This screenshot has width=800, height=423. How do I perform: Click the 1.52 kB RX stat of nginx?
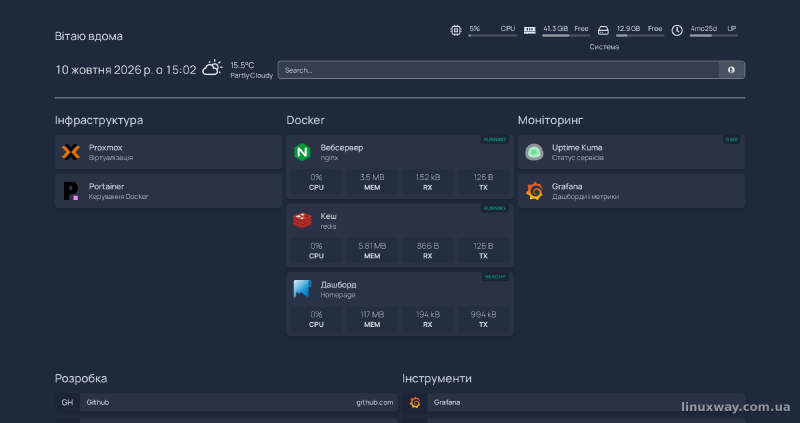pos(428,182)
